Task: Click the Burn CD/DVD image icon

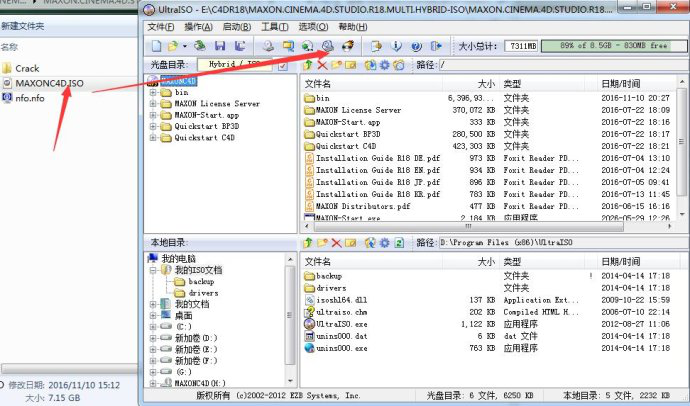Action: tap(348, 46)
